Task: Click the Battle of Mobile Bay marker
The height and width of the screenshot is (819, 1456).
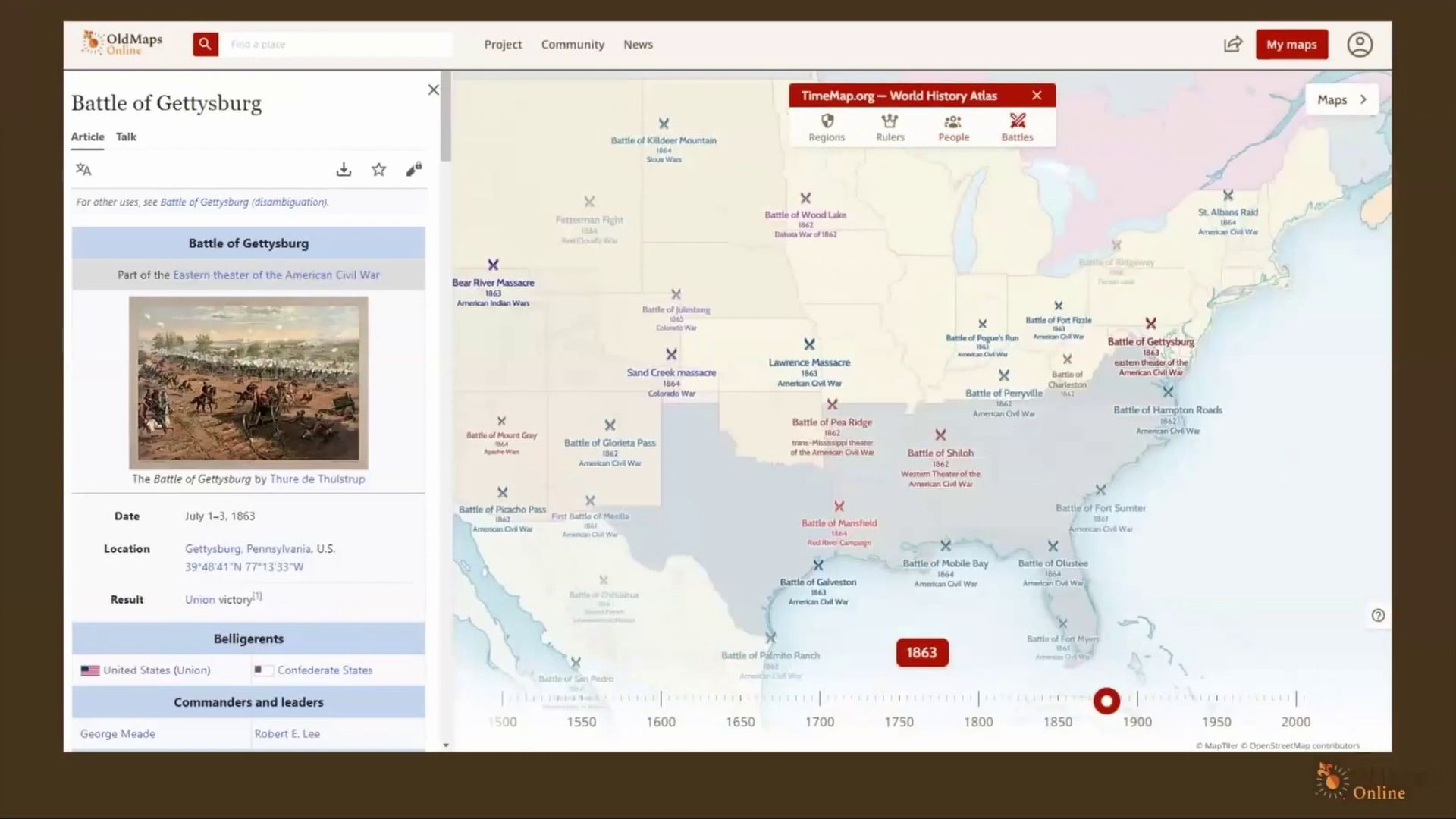Action: 945,545
